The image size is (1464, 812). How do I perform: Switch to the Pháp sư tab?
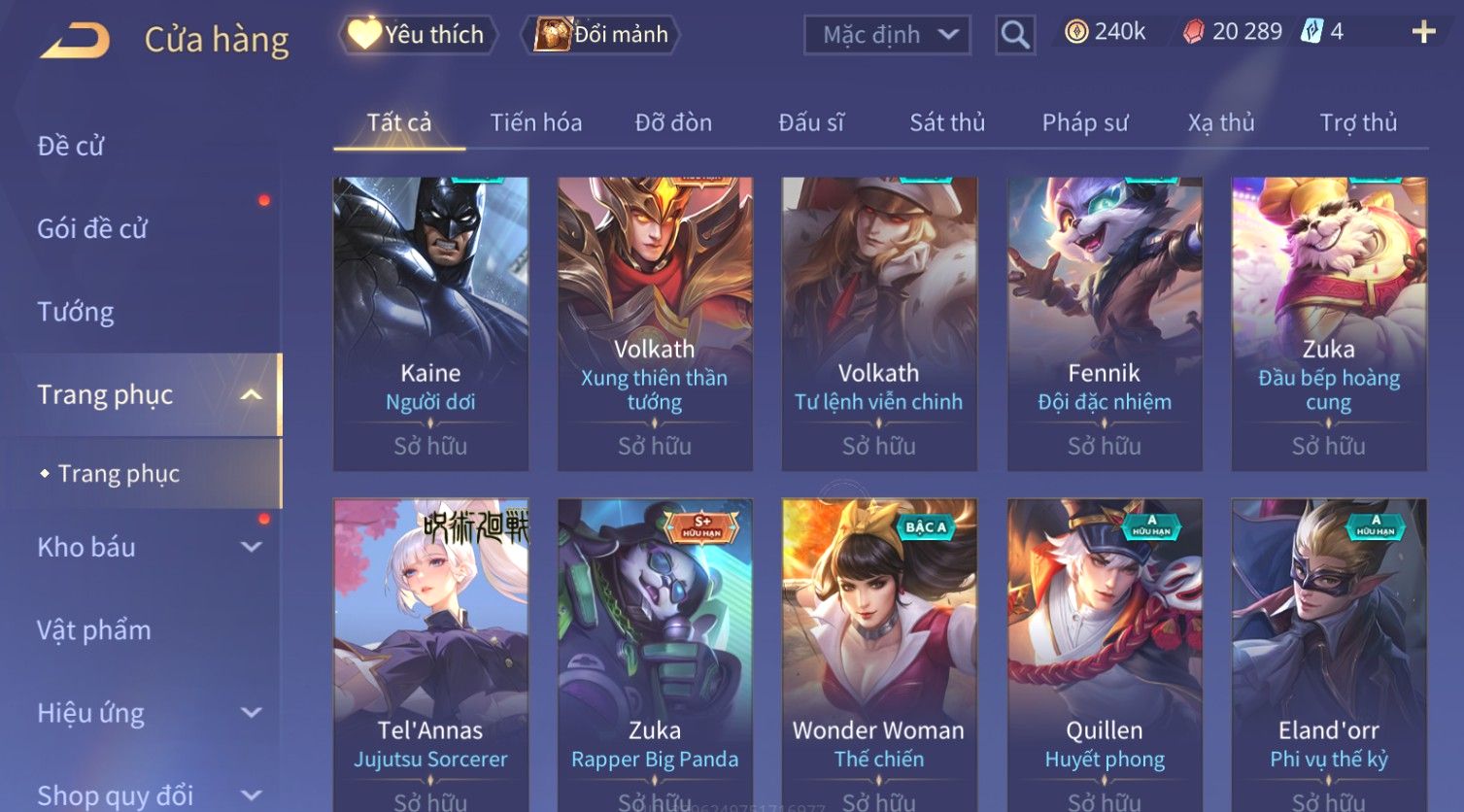tap(1085, 122)
